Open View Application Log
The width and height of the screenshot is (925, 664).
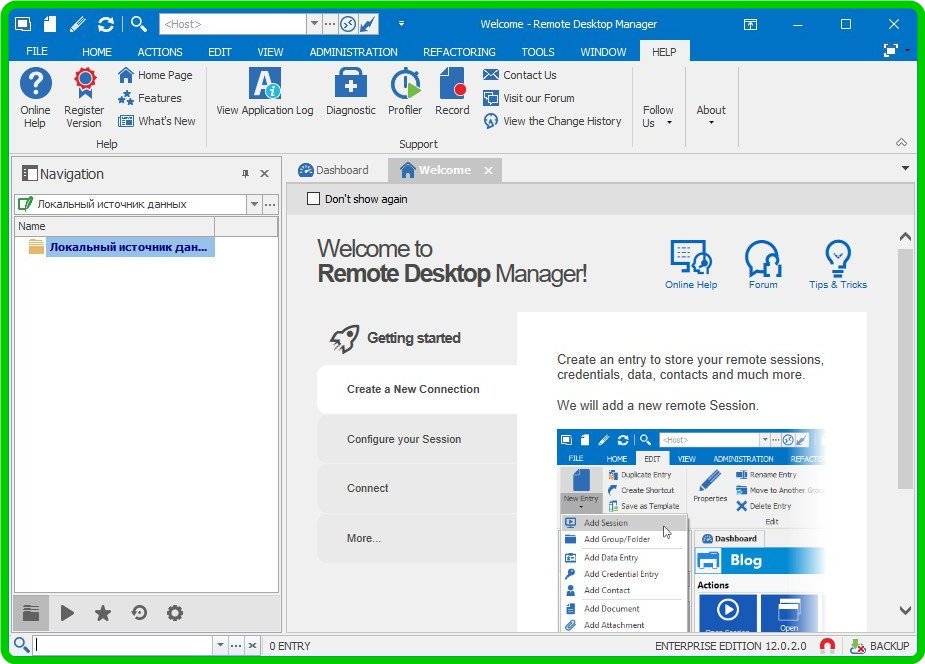point(264,91)
